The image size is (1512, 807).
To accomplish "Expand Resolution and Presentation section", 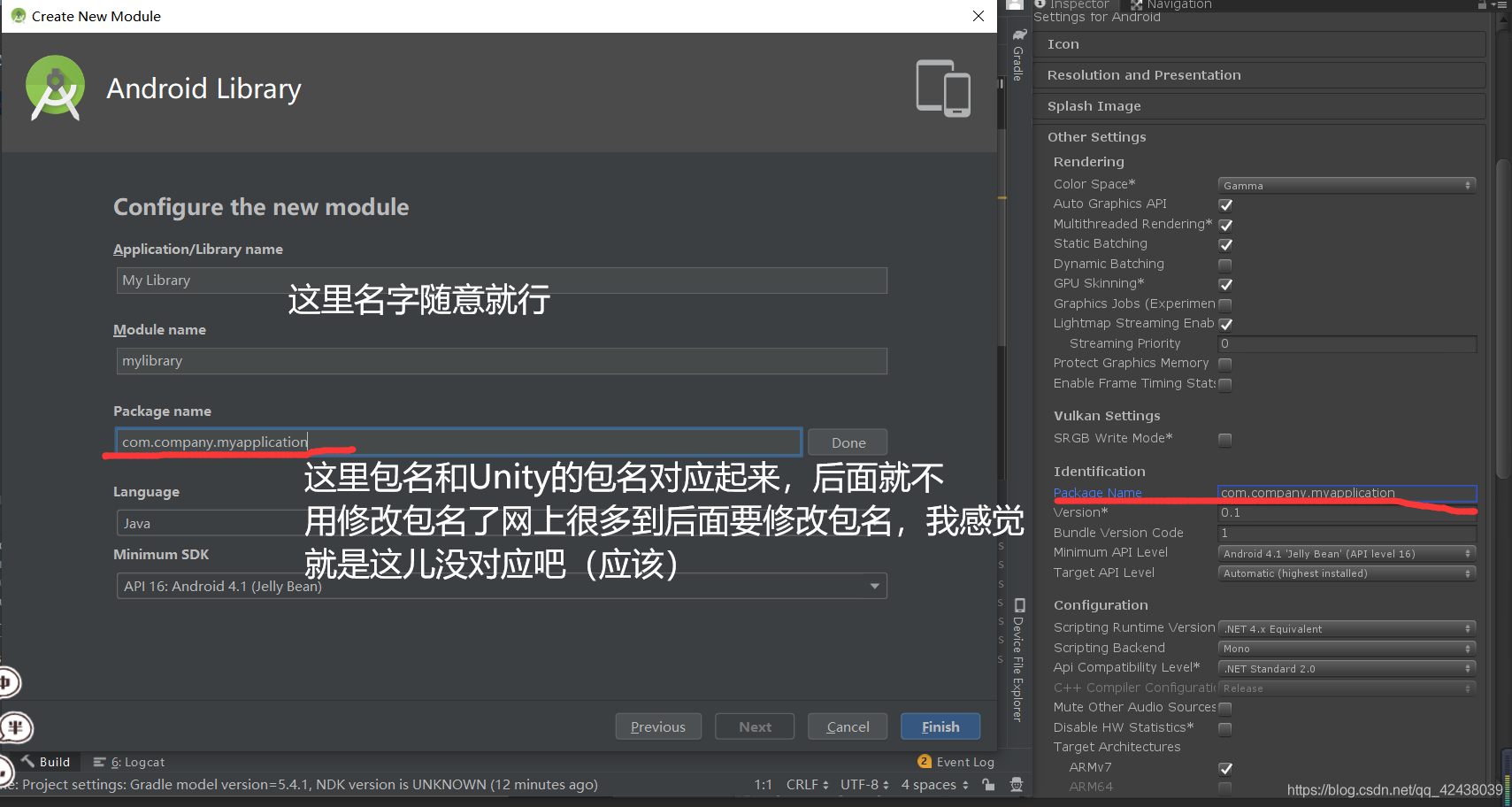I will [1259, 75].
